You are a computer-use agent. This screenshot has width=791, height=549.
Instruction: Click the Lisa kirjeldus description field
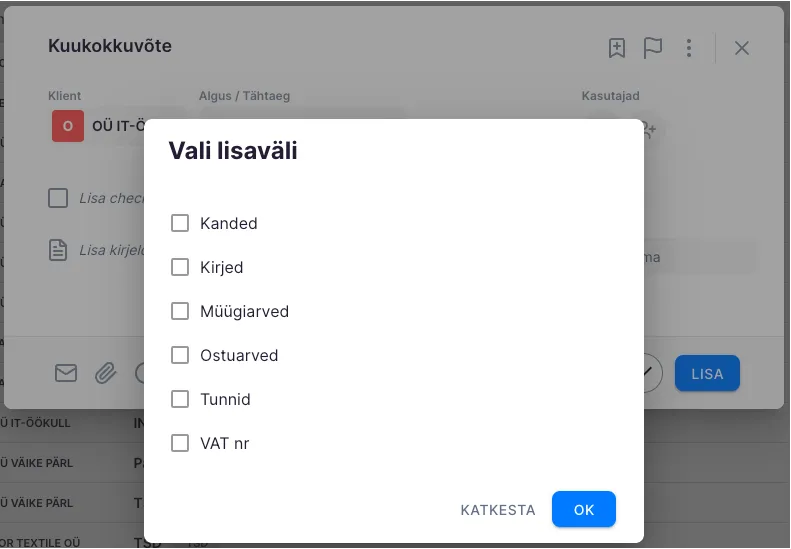[x=111, y=250]
